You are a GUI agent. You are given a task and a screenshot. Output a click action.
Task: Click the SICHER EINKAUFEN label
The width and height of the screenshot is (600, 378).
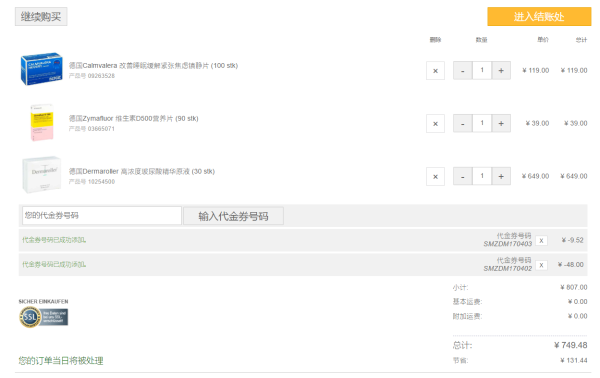(43, 301)
